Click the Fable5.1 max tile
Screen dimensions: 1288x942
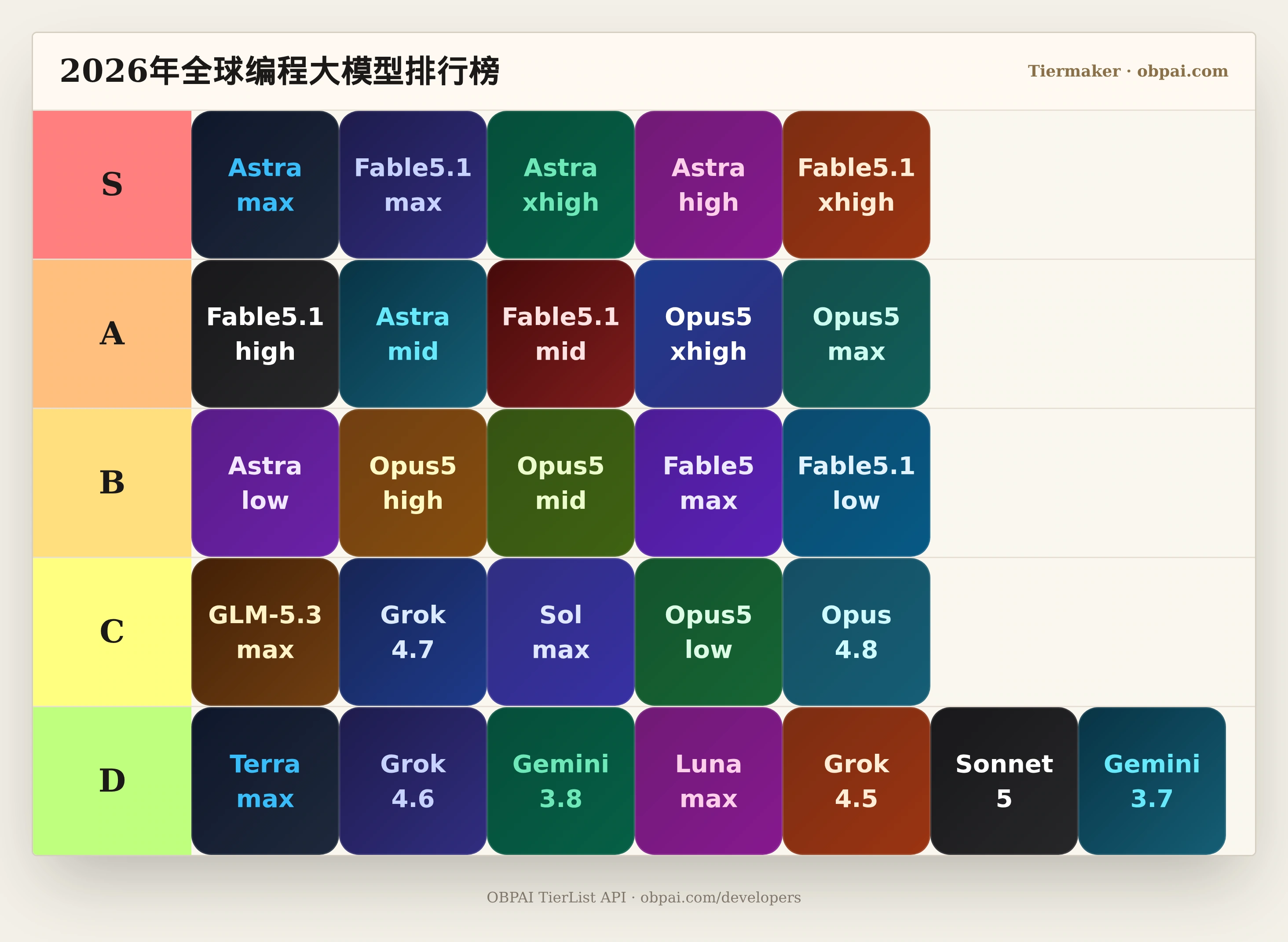413,185
